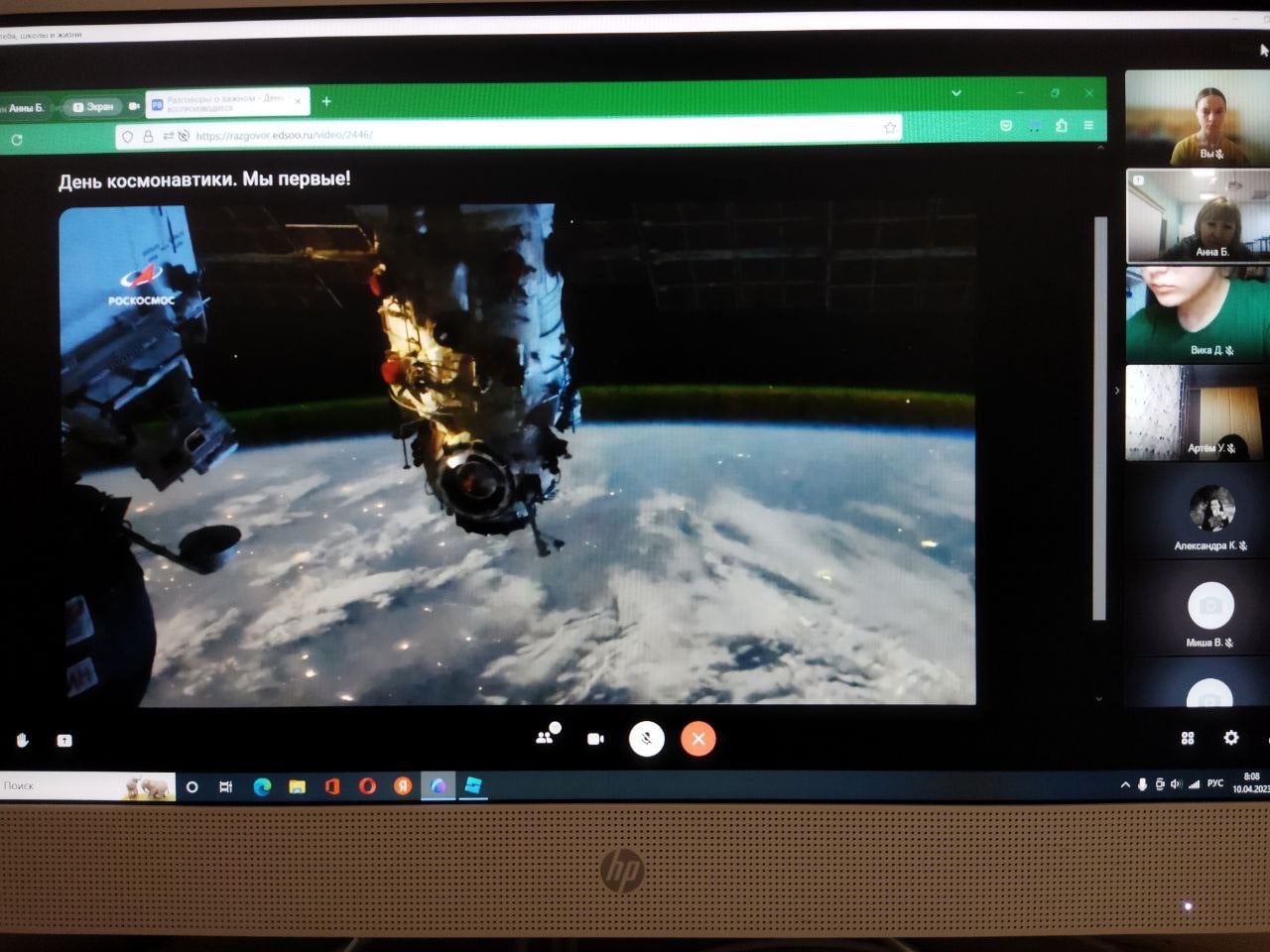Open Yandex browser from the taskbar
This screenshot has width=1270, height=952.
pos(403,786)
